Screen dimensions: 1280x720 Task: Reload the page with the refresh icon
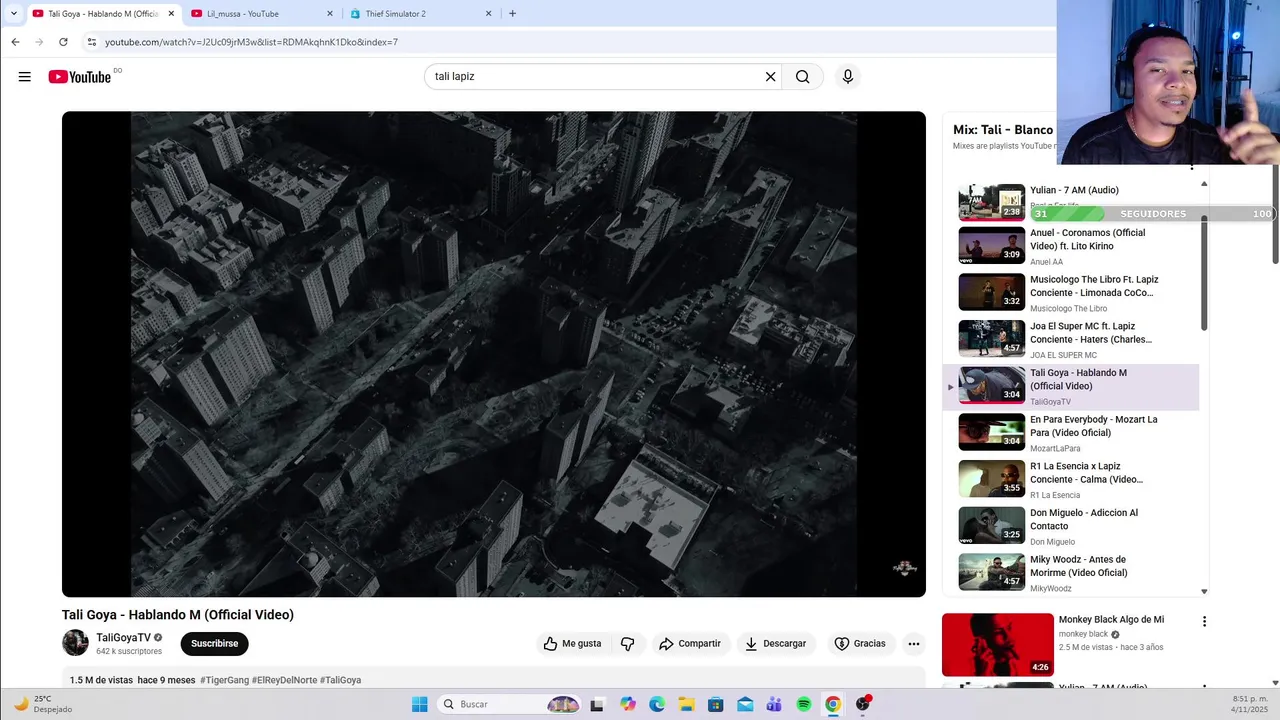63,42
